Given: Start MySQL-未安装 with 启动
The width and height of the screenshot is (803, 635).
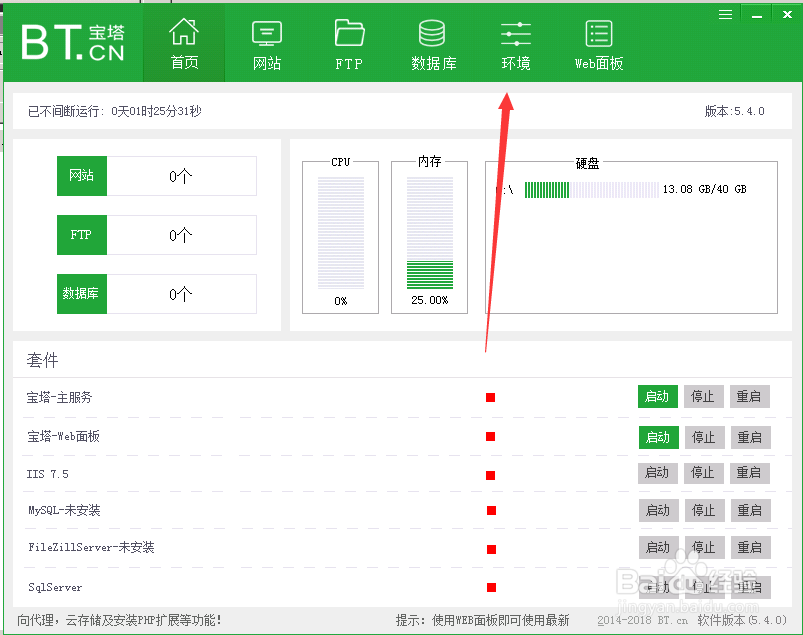Looking at the screenshot, I should coord(659,511).
